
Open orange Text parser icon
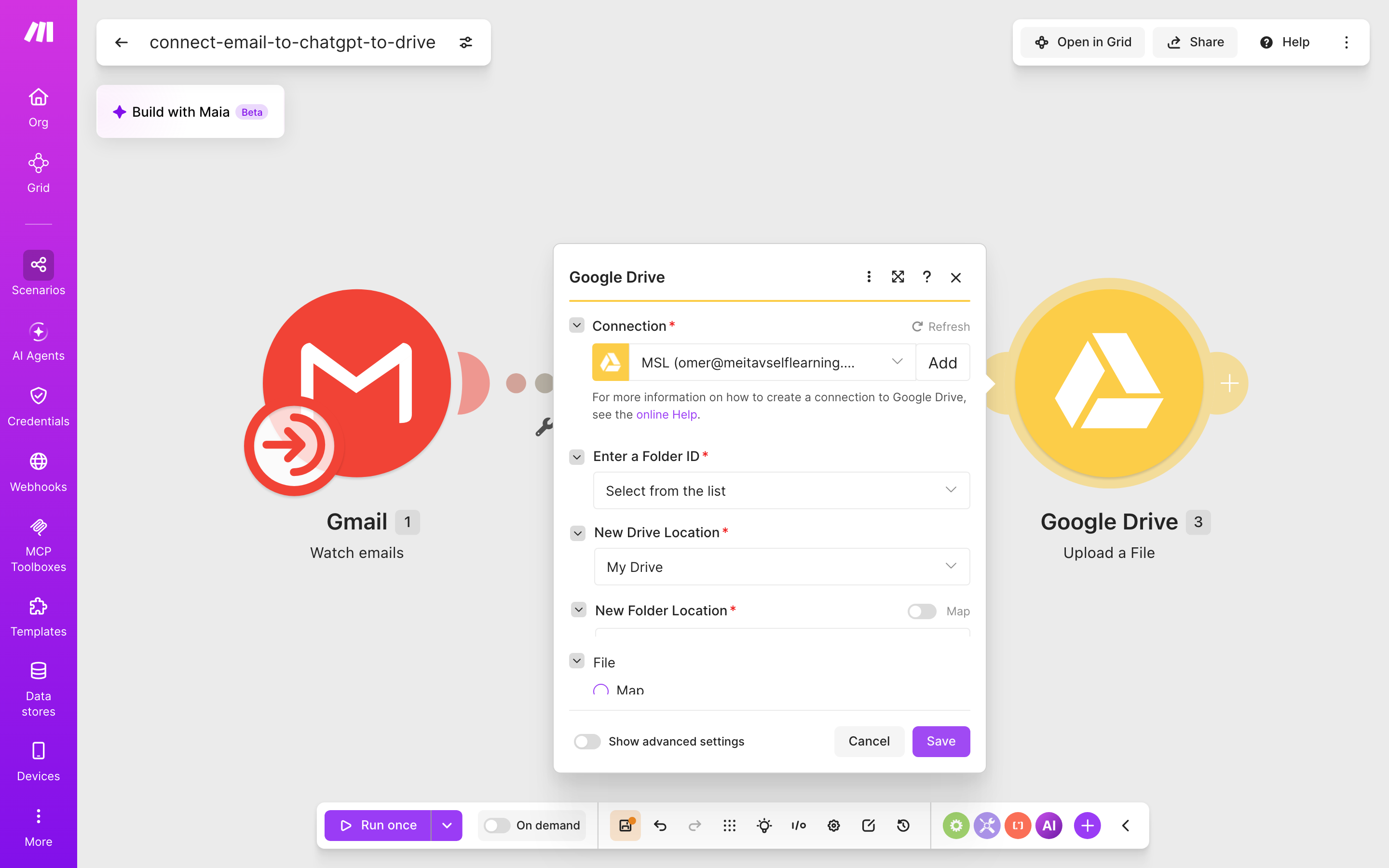[1018, 826]
